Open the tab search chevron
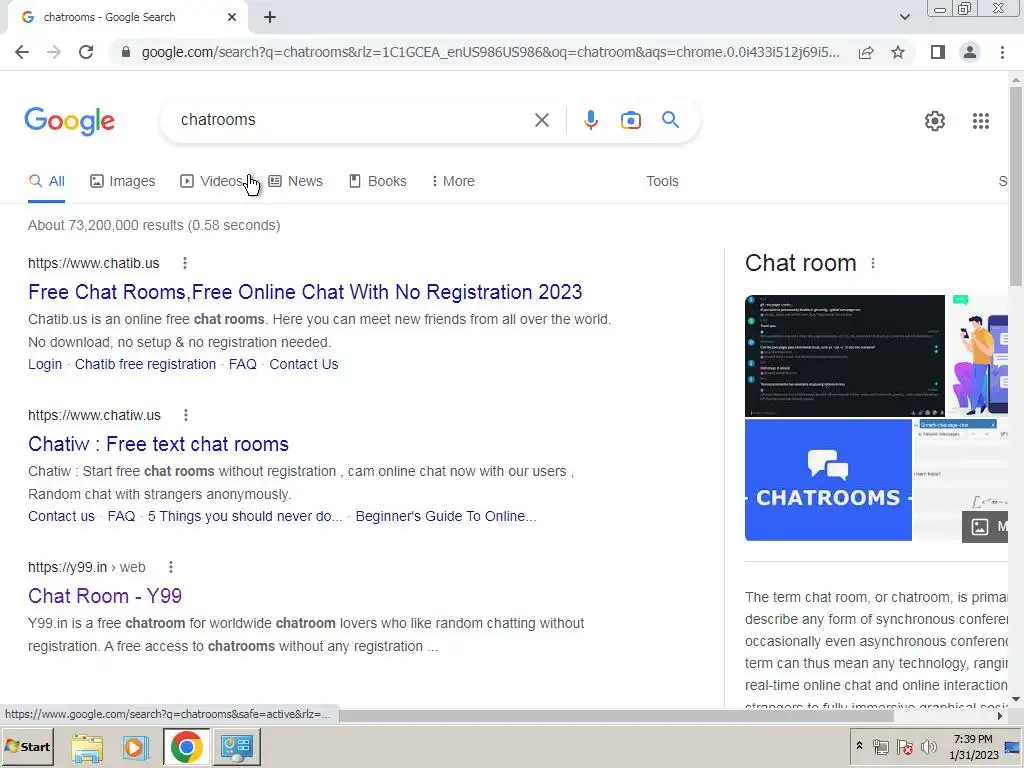The width and height of the screenshot is (1024, 768). [x=904, y=18]
